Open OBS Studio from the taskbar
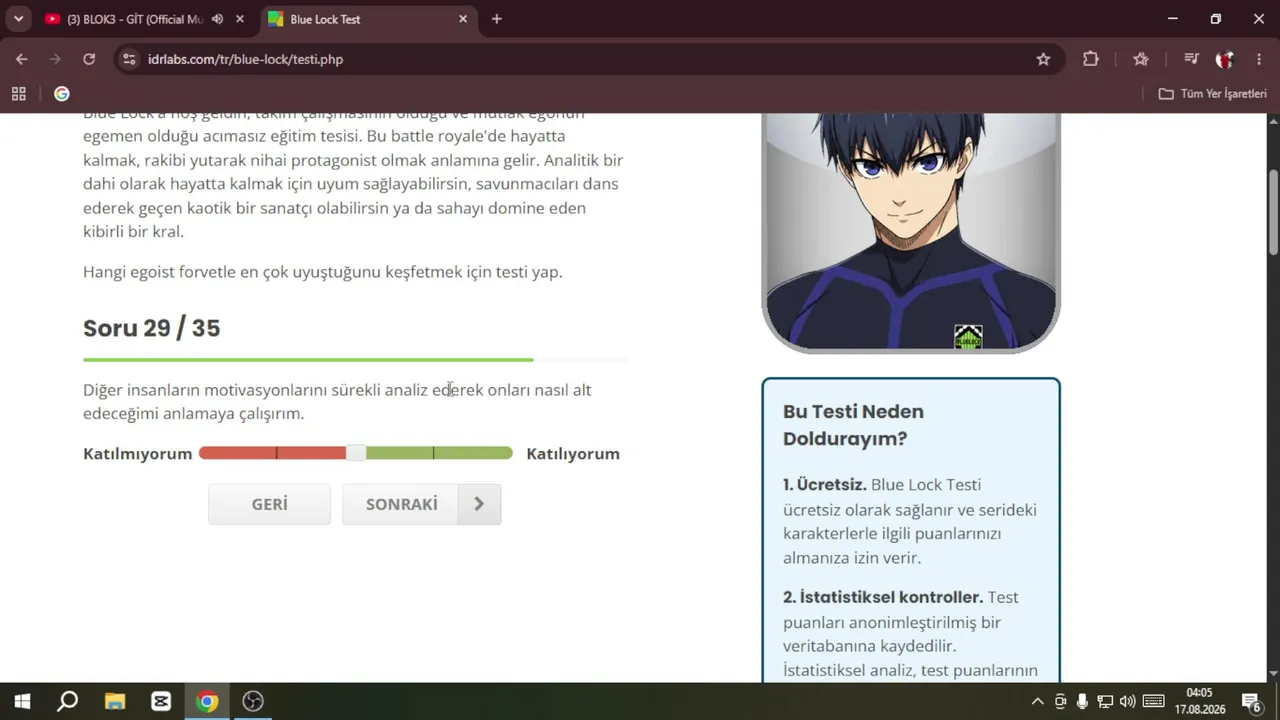 coord(253,701)
